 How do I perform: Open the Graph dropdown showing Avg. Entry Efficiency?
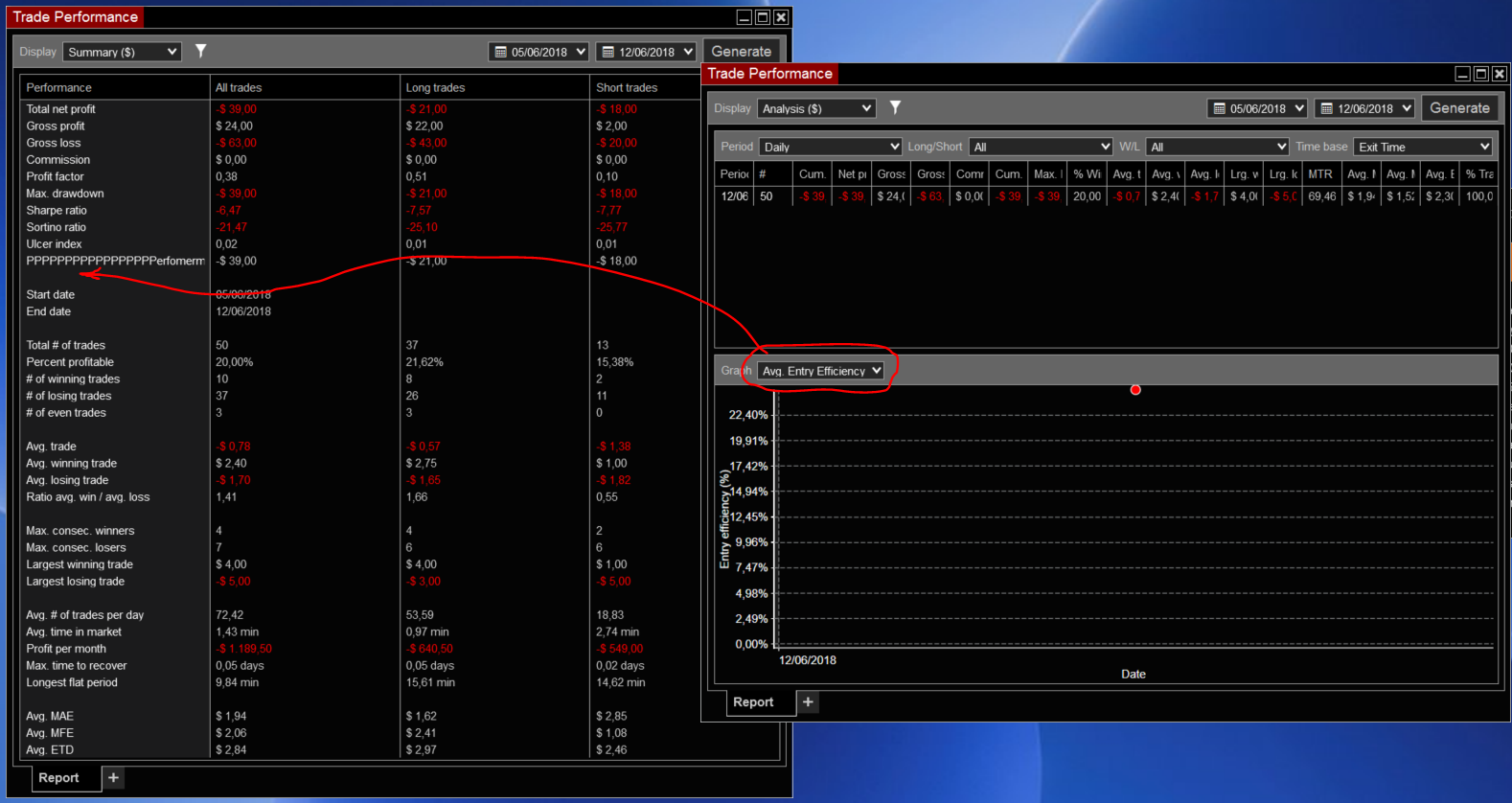point(821,371)
